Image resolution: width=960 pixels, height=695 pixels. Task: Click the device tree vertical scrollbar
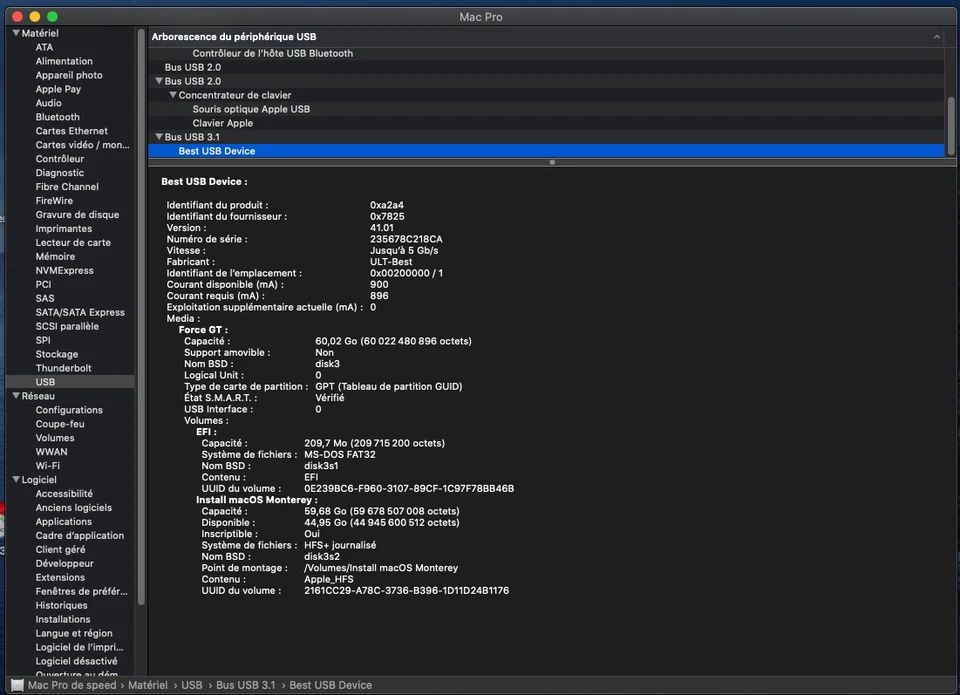(x=951, y=126)
